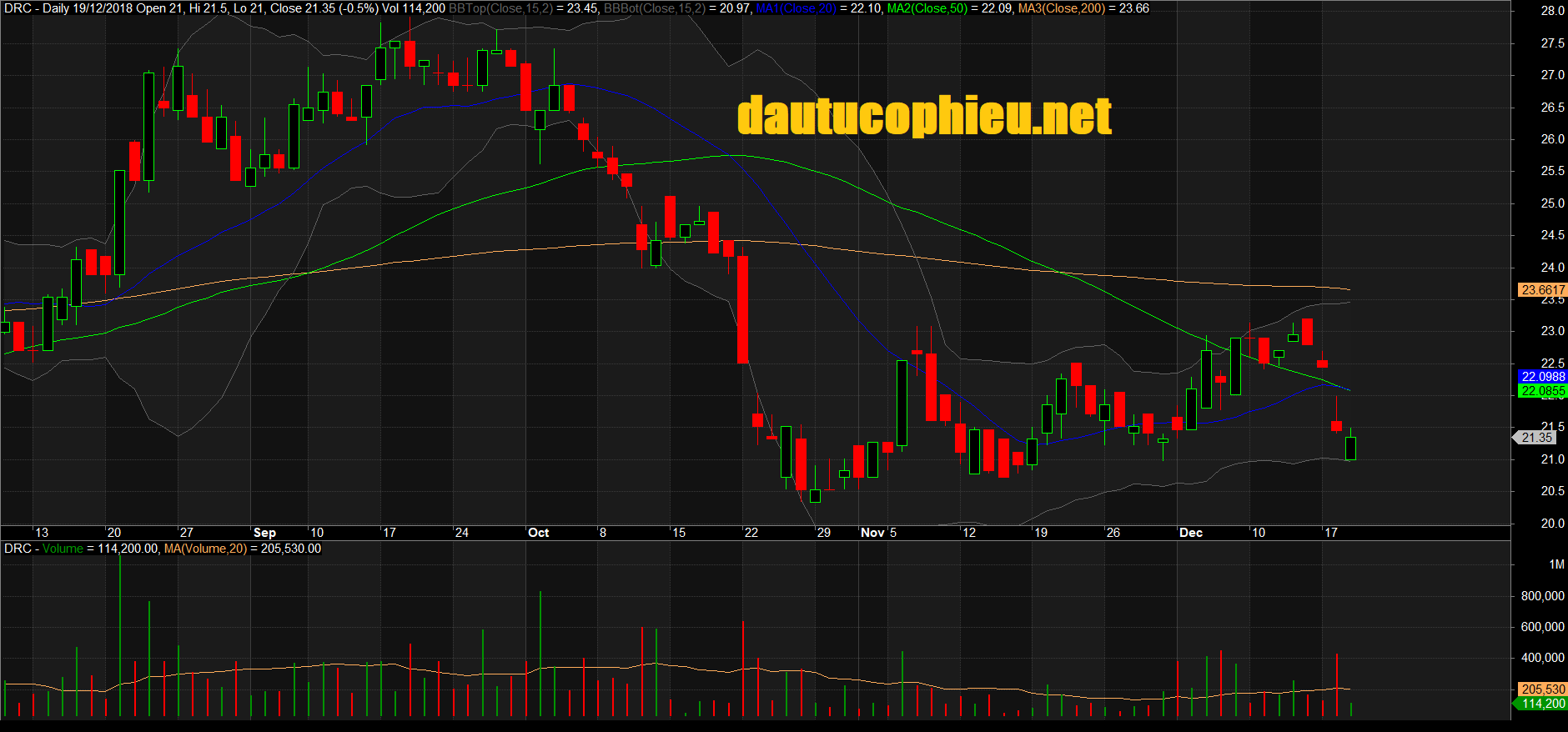1568x732 pixels.
Task: Click the 26.5 price axis label
Action: coord(1552,108)
